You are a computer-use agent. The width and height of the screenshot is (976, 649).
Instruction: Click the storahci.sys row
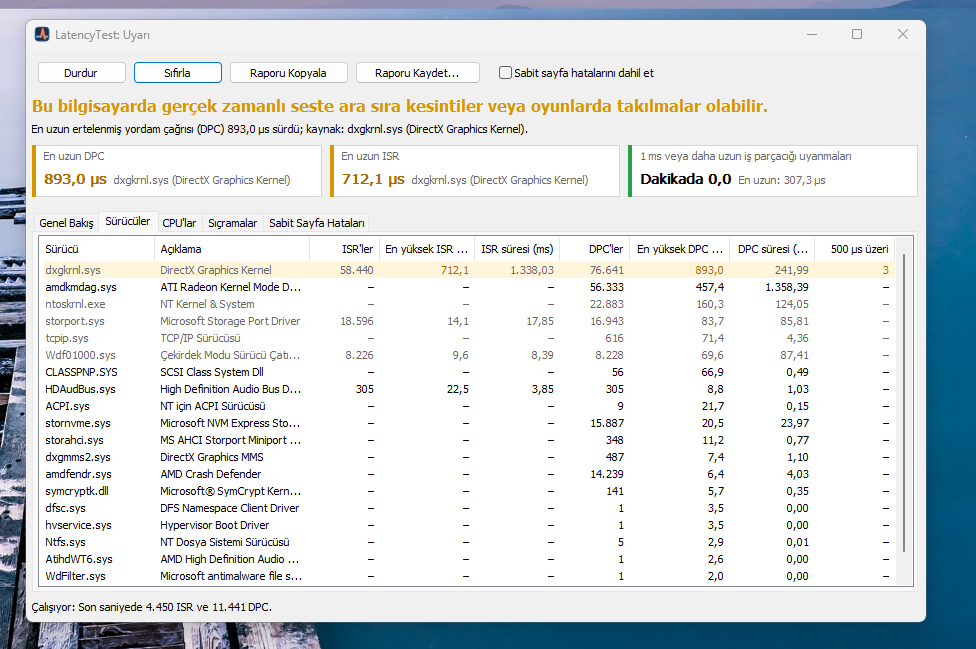(x=467, y=440)
